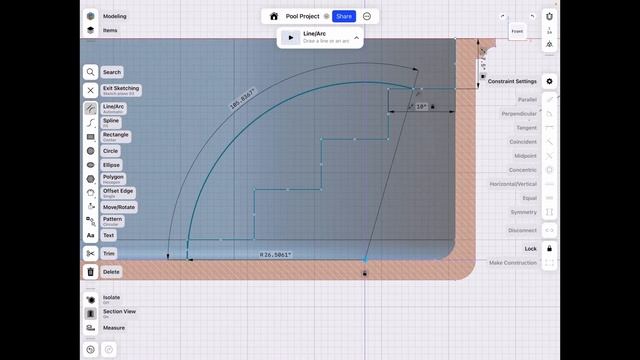Image resolution: width=640 pixels, height=360 pixels.
Task: Select the Circle tool icon
Action: 91,151
